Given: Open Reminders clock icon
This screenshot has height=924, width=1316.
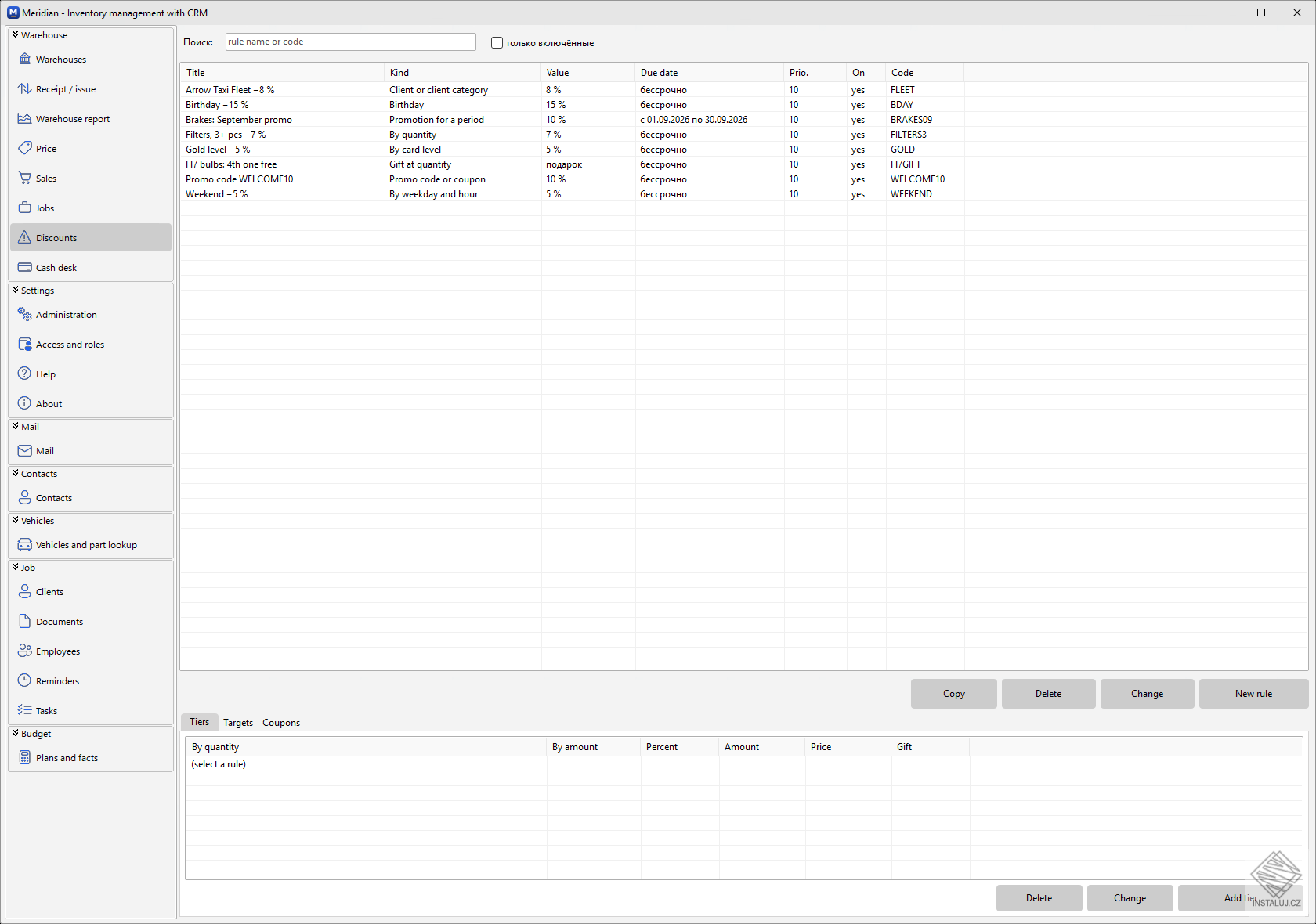Looking at the screenshot, I should click(25, 681).
